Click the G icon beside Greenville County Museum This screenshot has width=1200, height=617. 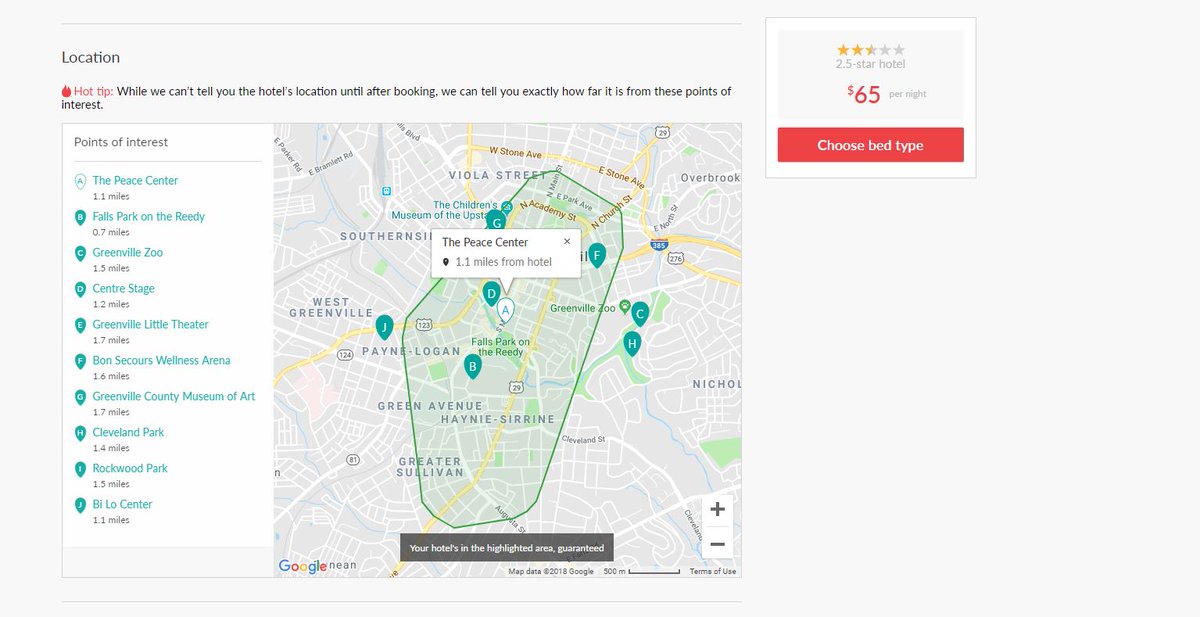[x=80, y=397]
